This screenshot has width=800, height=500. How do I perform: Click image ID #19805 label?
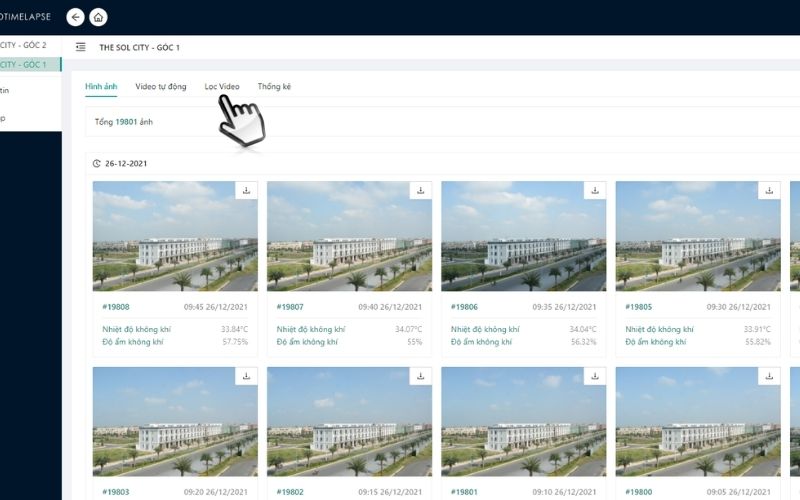639,307
